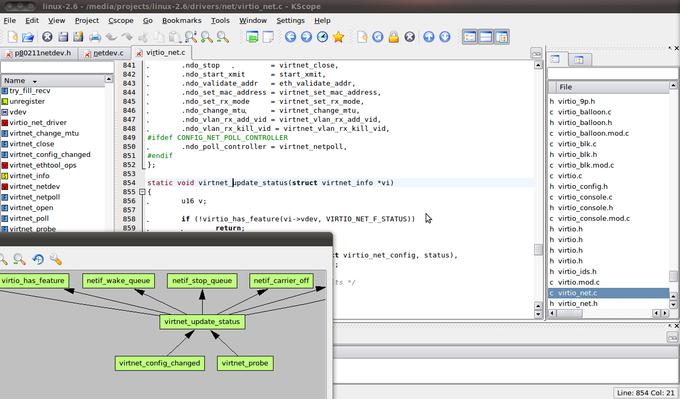Screen dimensions: 680x399
Task: Click the Print toolbar icon
Action: (95, 37)
